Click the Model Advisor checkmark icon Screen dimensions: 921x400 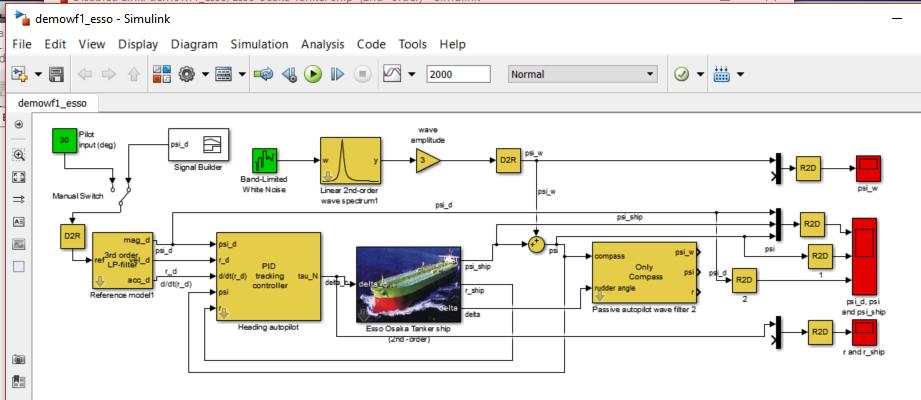coord(682,75)
